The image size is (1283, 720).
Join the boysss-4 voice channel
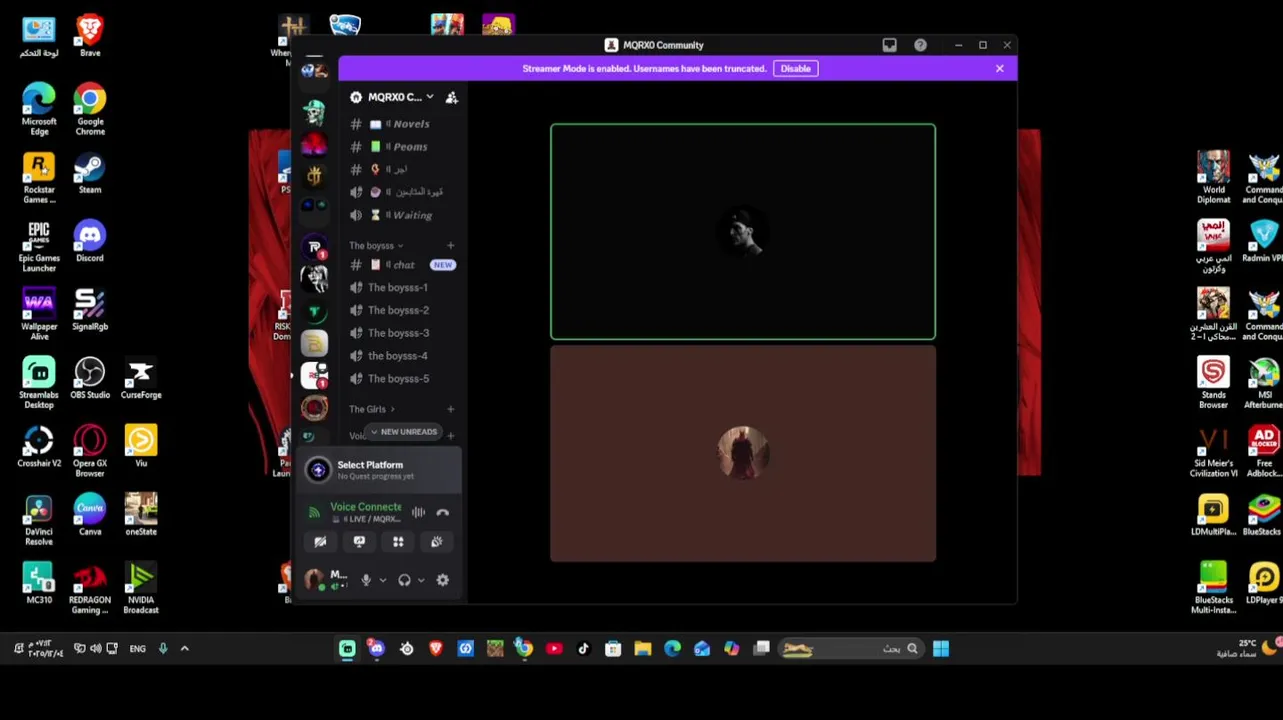point(402,356)
